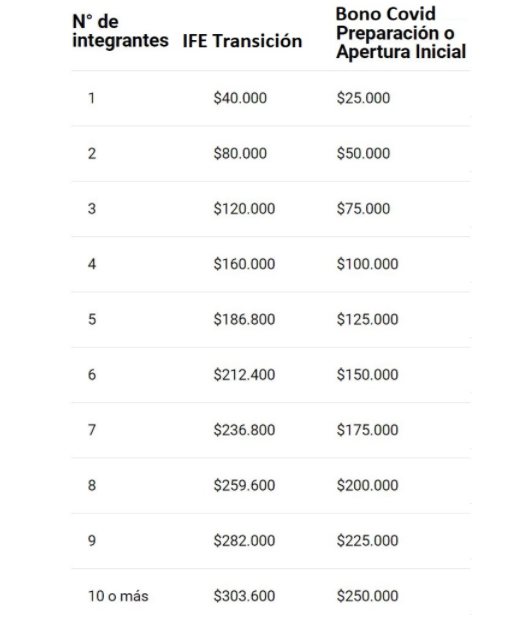
Task: Click the $225.000 Bono value
Action: tap(368, 540)
